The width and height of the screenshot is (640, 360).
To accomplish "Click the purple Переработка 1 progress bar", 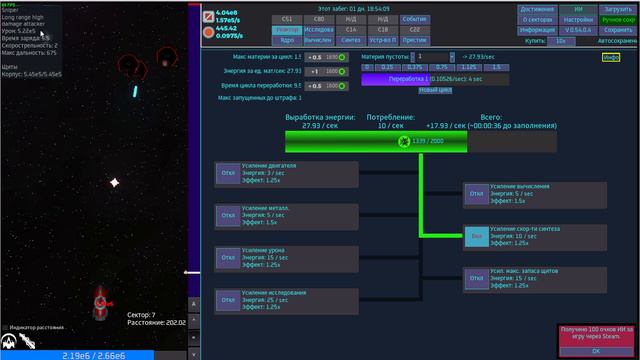I will (435, 79).
